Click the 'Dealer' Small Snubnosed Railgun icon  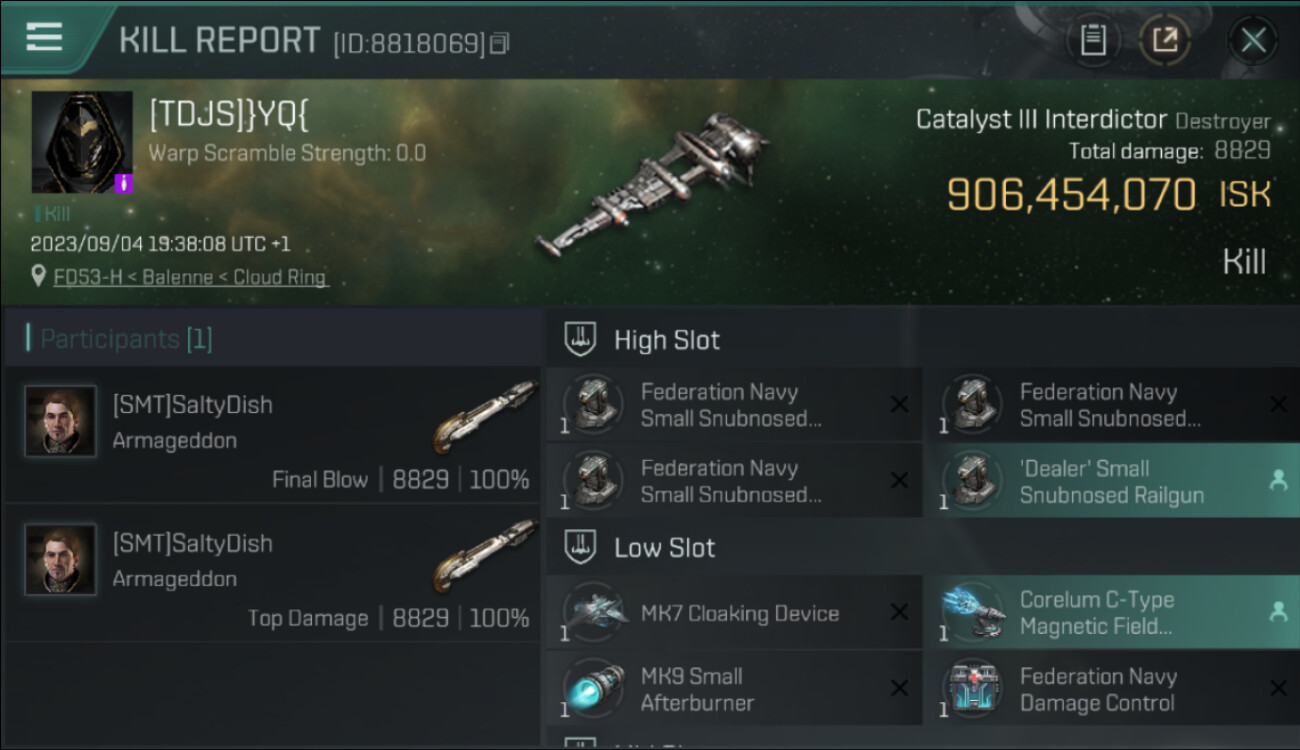(972, 481)
